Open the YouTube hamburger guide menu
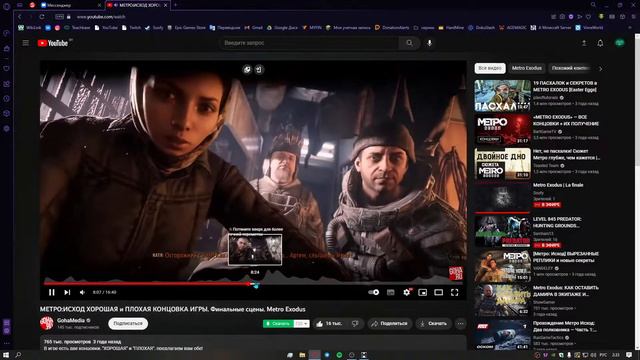640x360 pixels. coord(26,43)
